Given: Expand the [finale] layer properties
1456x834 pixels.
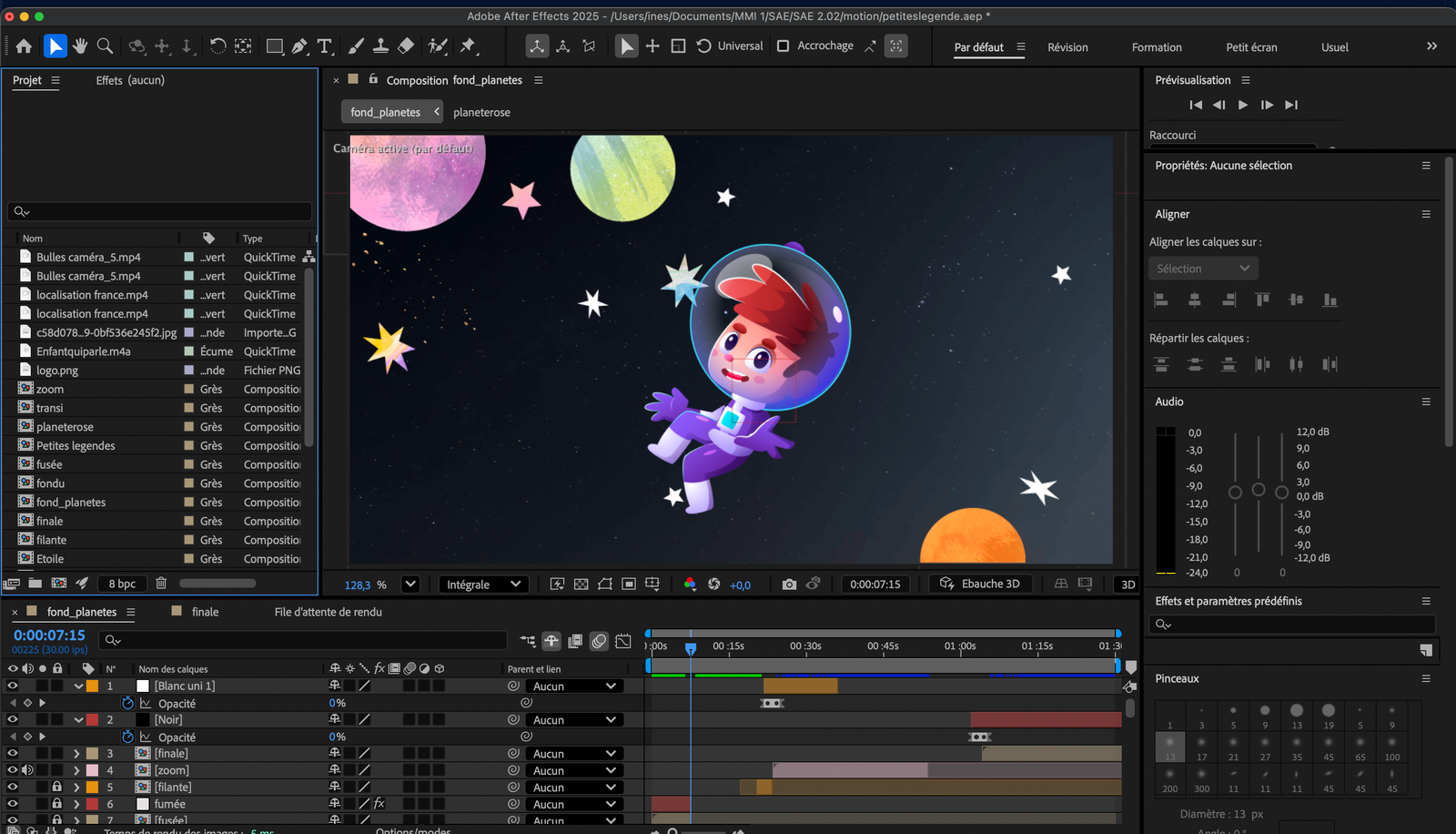Looking at the screenshot, I should pos(76,754).
